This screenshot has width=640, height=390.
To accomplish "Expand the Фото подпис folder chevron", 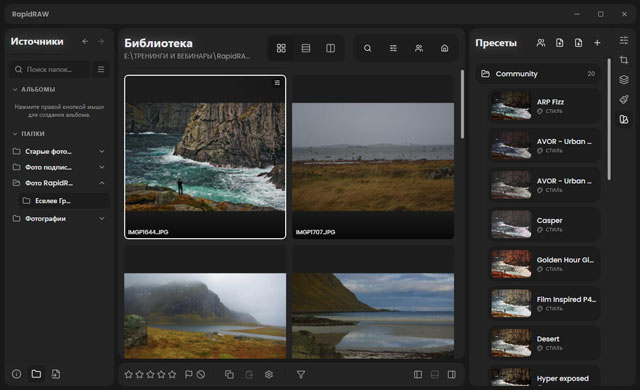I will coord(102,167).
